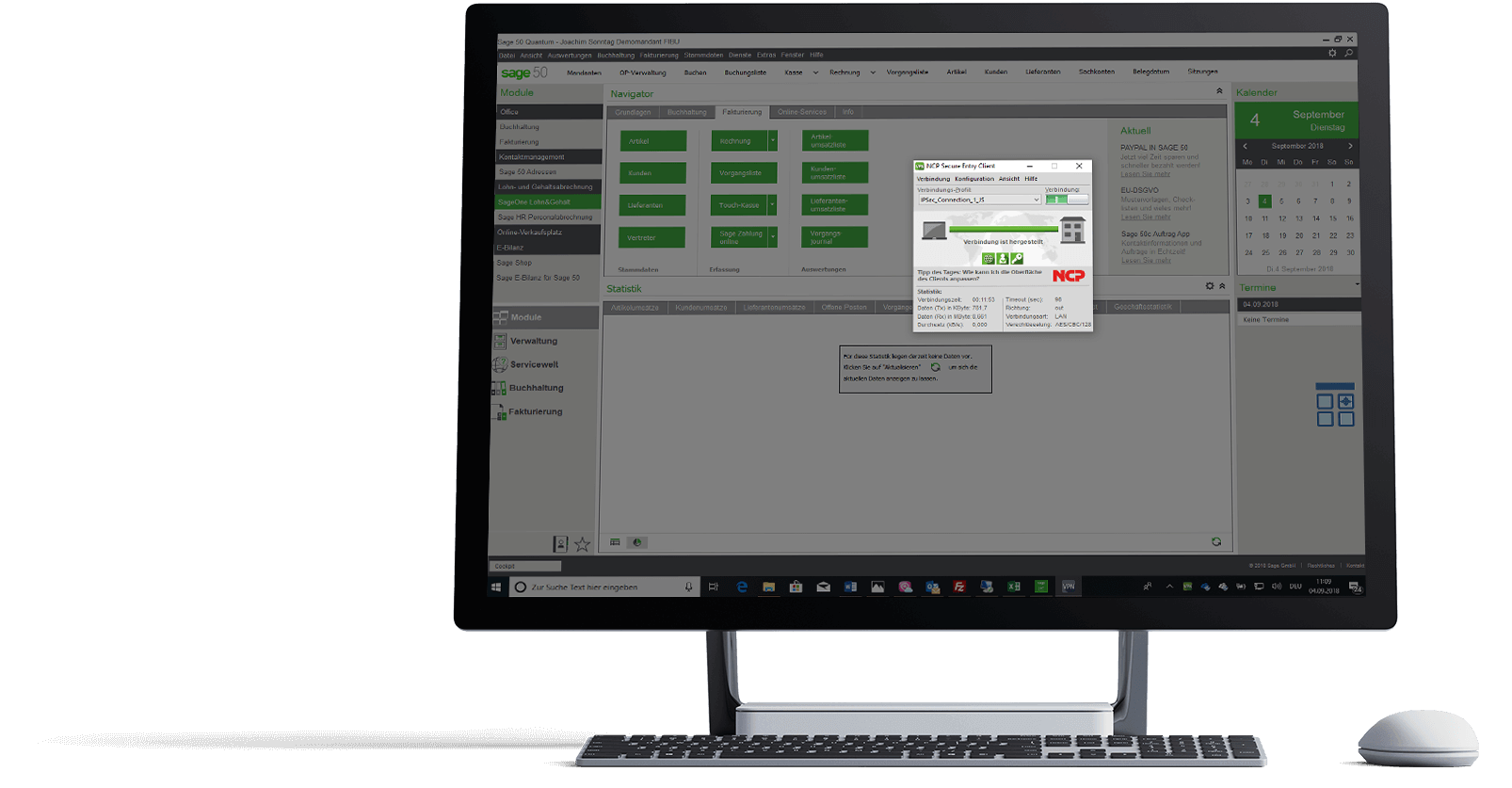Go to next month in calendar
This screenshot has height=788, width=1512.
click(1350, 146)
